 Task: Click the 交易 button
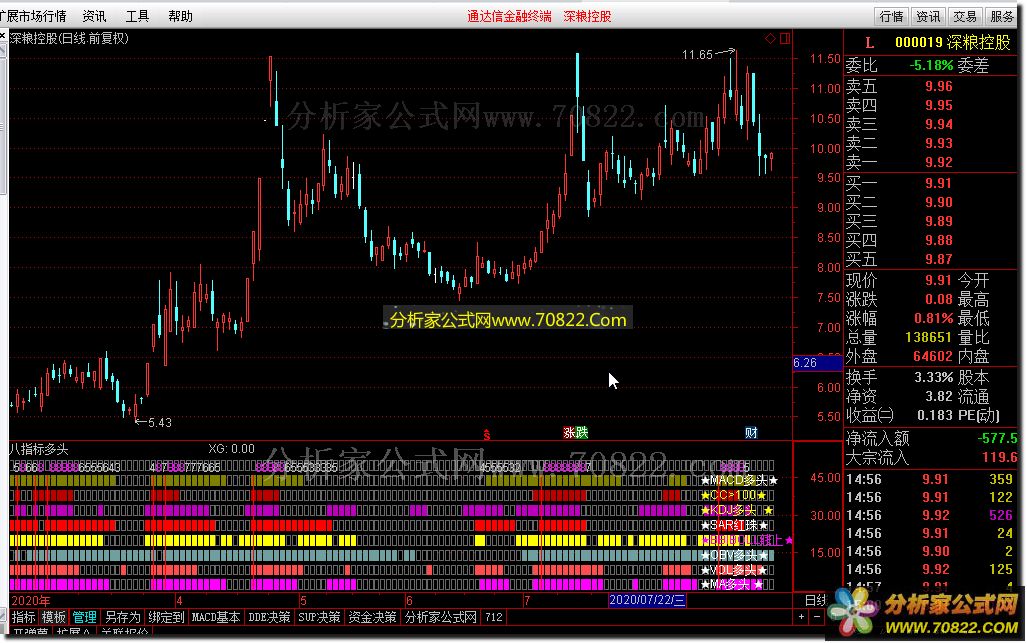[965, 16]
